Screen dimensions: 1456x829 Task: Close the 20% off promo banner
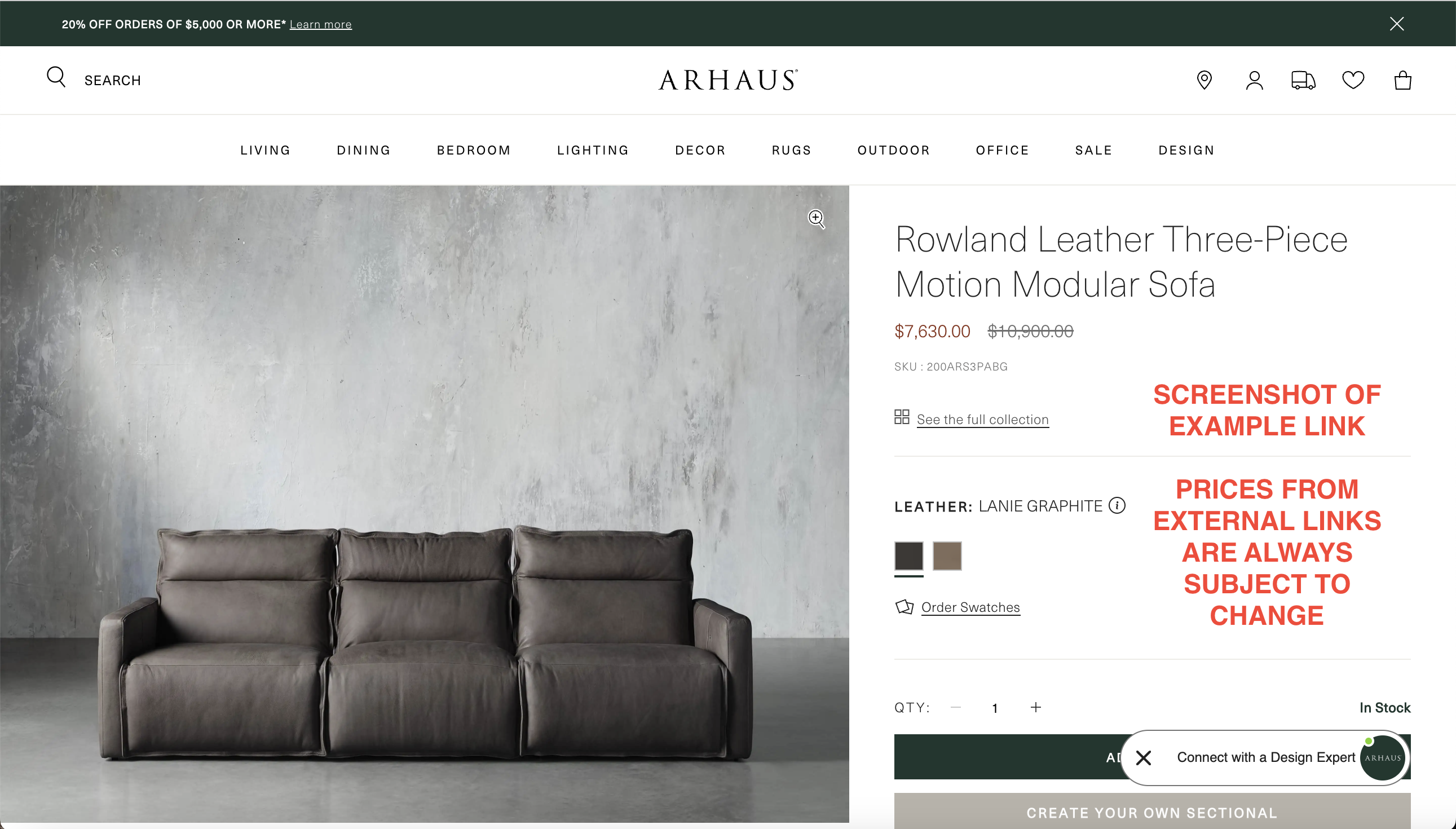(1397, 23)
